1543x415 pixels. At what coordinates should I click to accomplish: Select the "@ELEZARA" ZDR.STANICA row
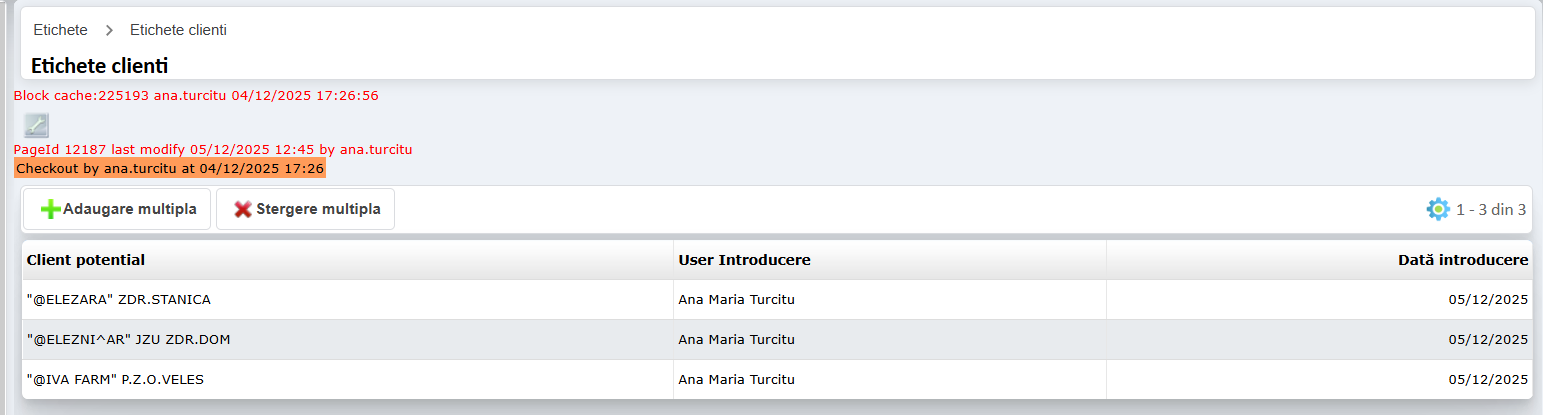point(119,299)
